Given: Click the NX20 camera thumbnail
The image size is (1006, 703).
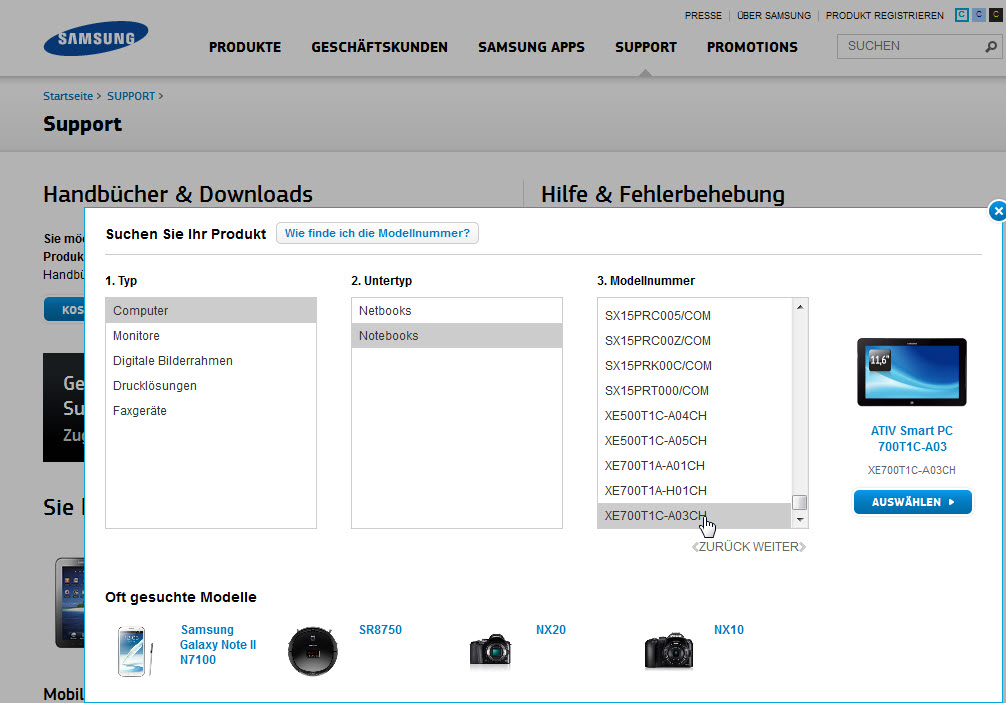Looking at the screenshot, I should pos(490,650).
